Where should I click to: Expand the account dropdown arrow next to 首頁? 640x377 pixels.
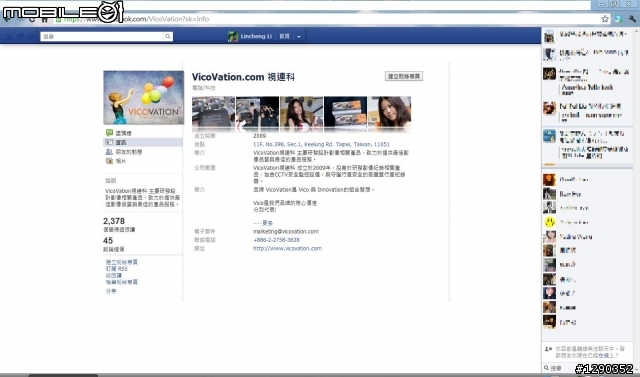[x=299, y=37]
